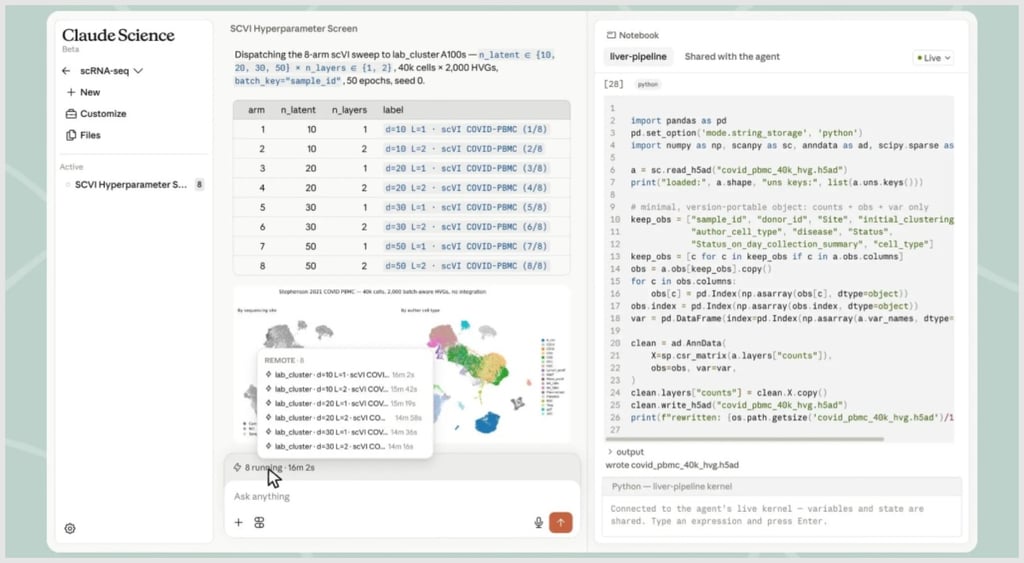Switch to the liver-pipeline tab
The image size is (1024, 563).
638,57
